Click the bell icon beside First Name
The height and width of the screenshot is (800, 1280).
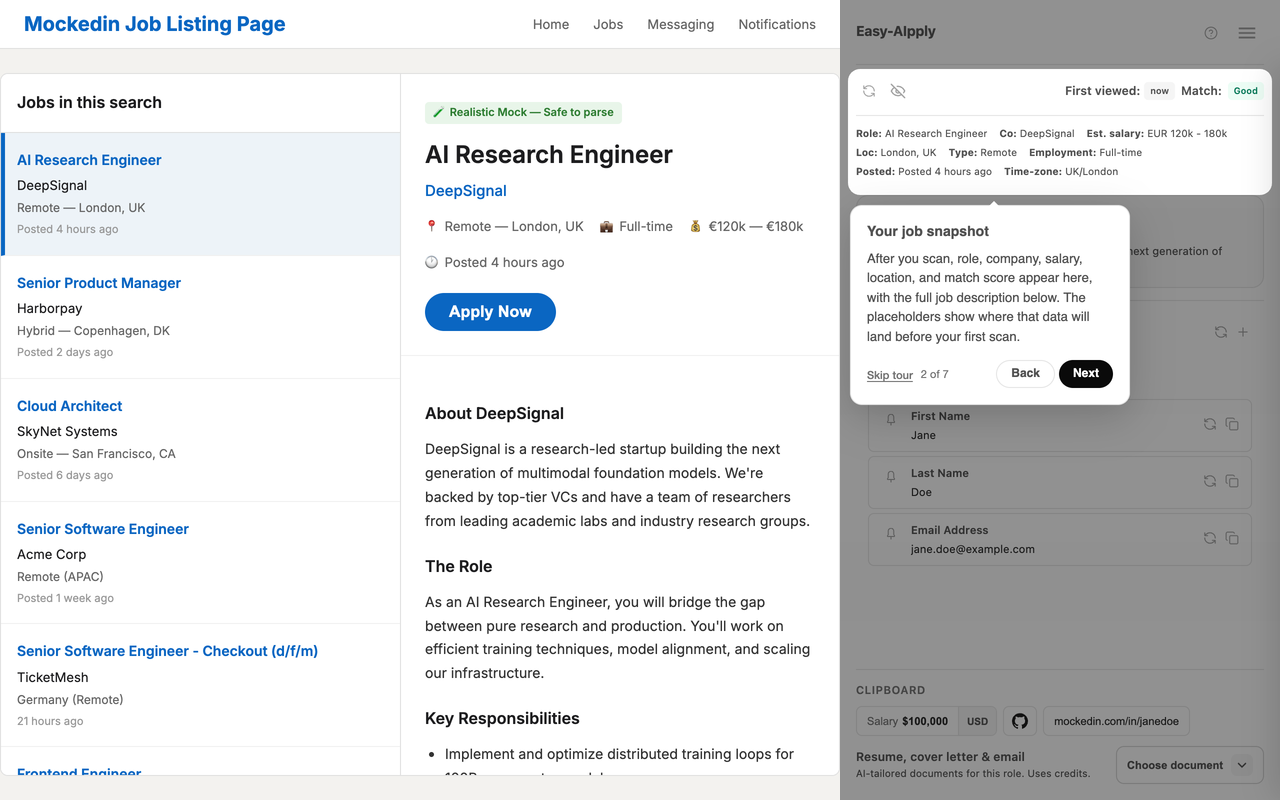pyautogui.click(x=891, y=420)
